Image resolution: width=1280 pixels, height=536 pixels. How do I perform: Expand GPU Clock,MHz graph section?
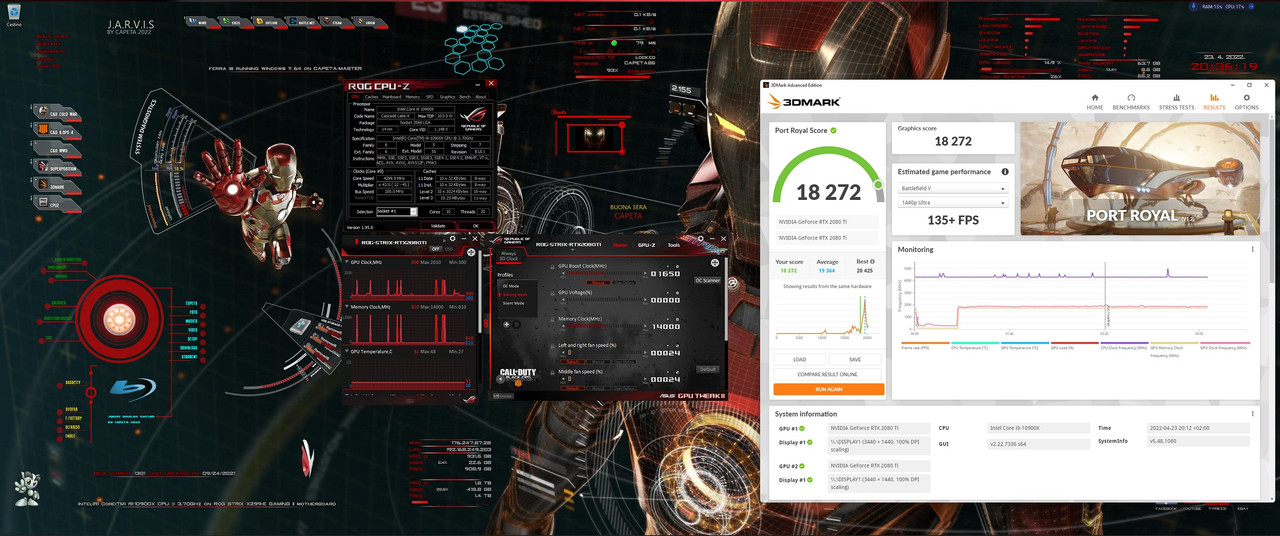[346, 262]
